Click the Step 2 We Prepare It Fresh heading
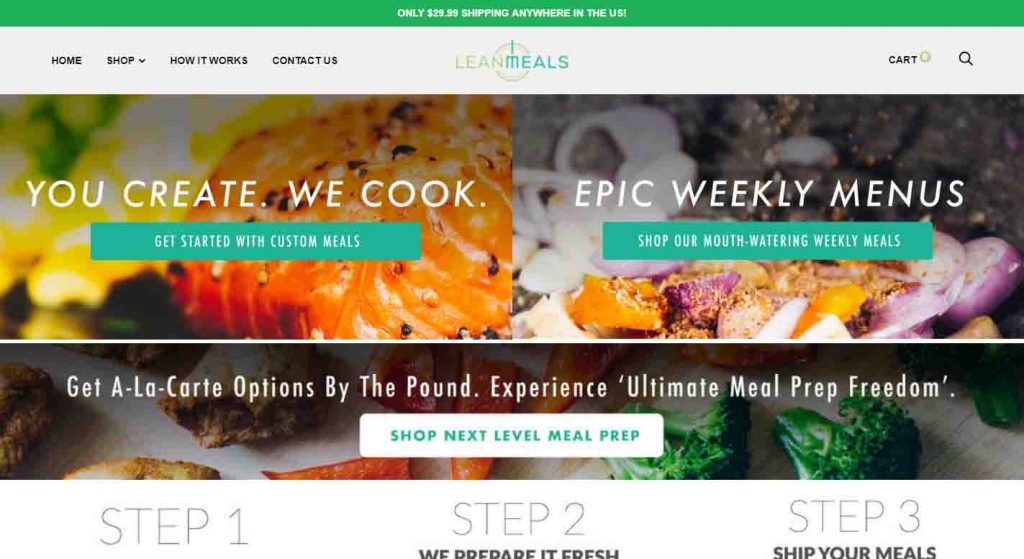 pyautogui.click(x=519, y=530)
